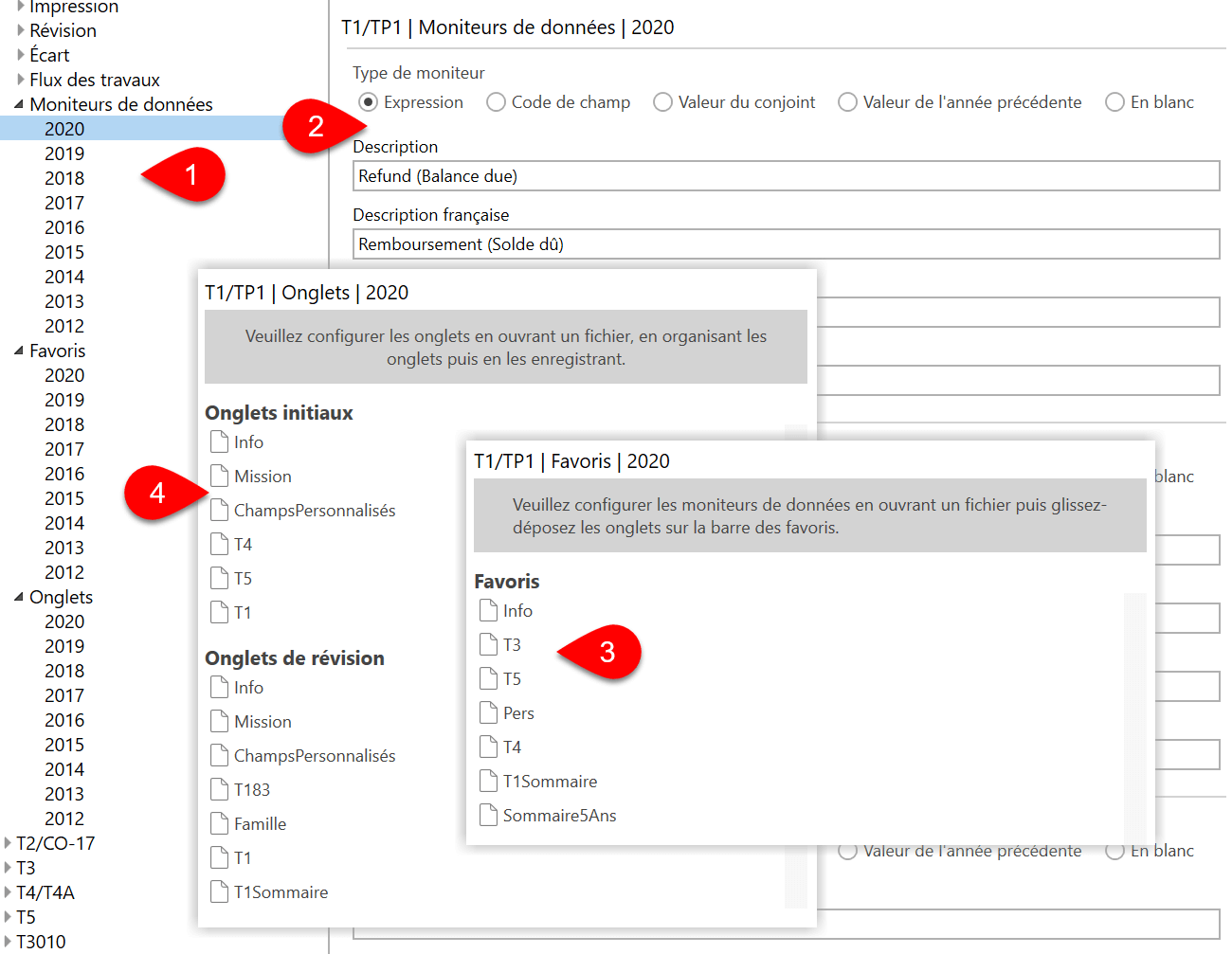Viewport: 1232px width, 954px height.
Task: Select 2017 under Favoris
Action: tap(64, 449)
